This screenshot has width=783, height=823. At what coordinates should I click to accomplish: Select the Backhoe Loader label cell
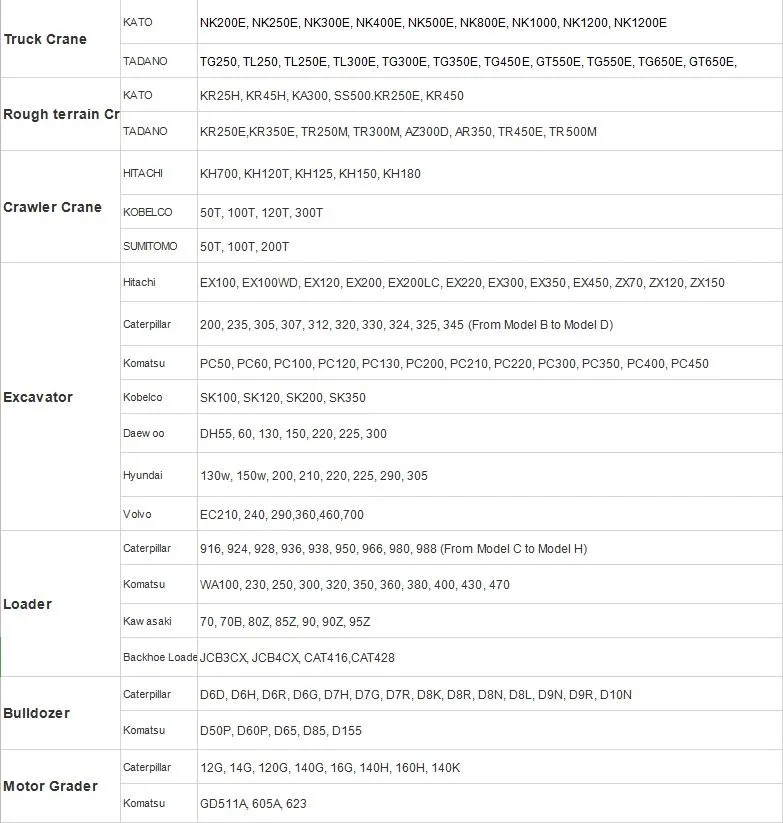(160, 657)
